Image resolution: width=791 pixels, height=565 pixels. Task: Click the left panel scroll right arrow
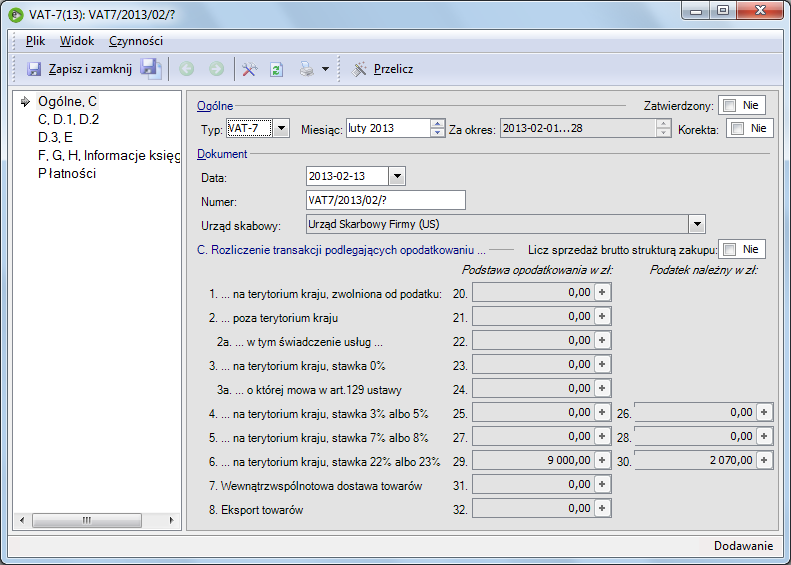click(172, 520)
